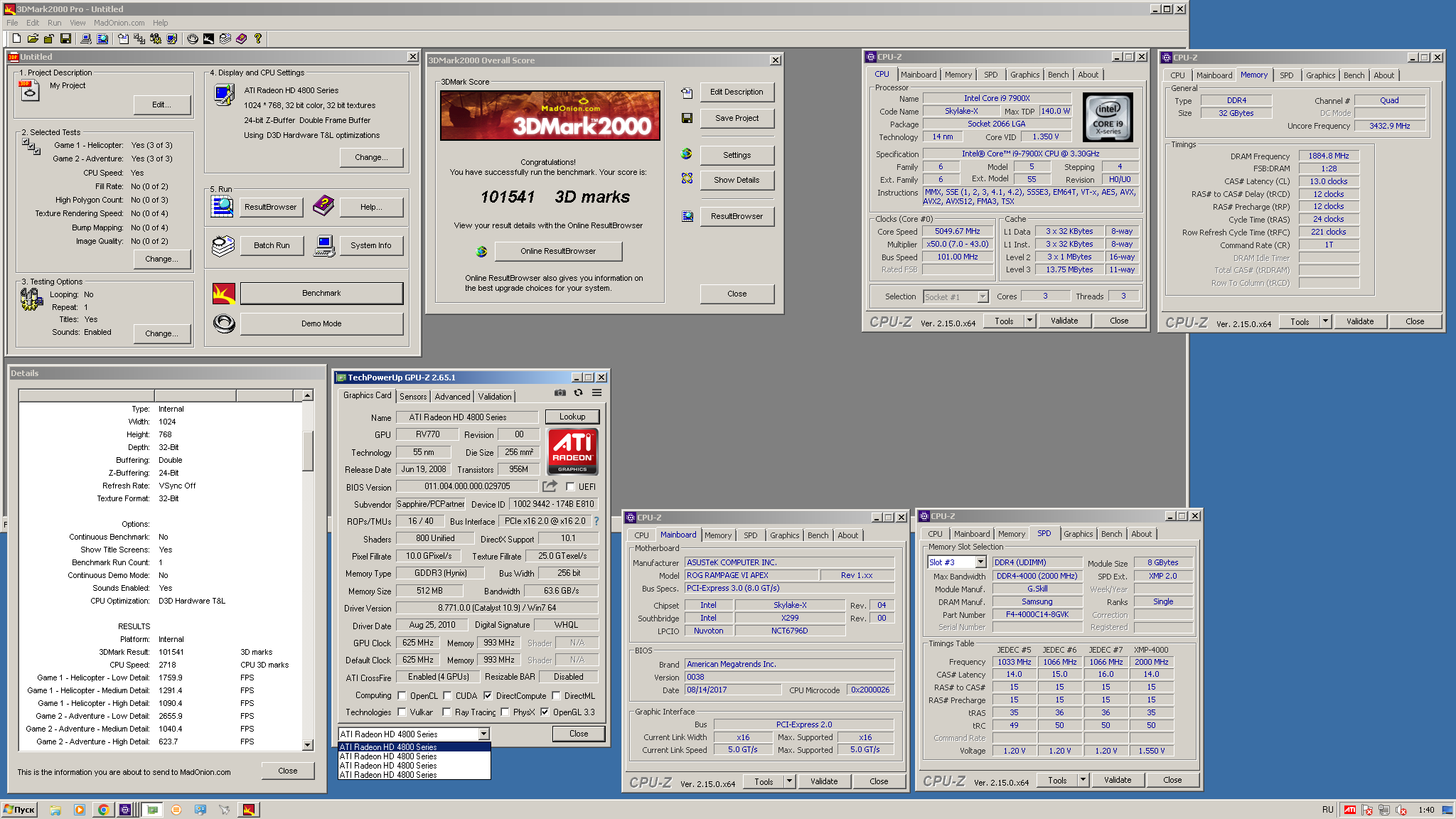Open the GPU-Z graphics card selector dropdown
Image resolution: width=1456 pixels, height=819 pixels.
[x=483, y=734]
